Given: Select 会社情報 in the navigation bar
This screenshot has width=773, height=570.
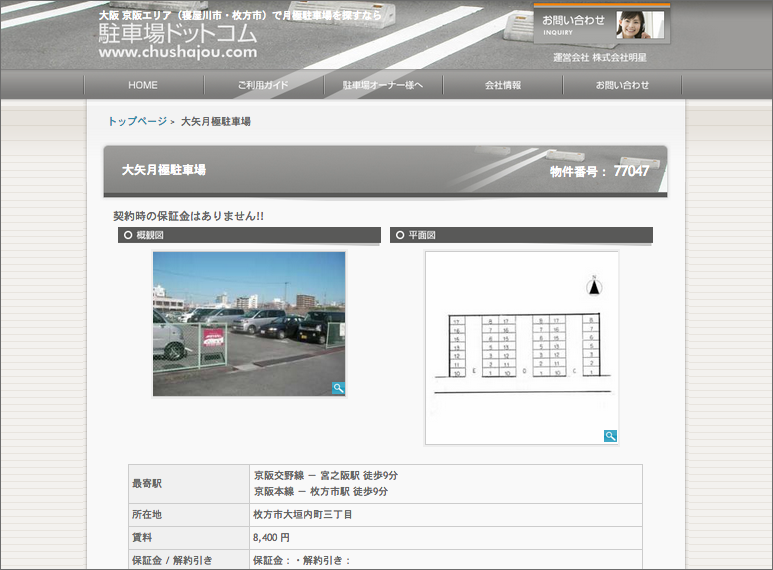Looking at the screenshot, I should coord(503,85).
